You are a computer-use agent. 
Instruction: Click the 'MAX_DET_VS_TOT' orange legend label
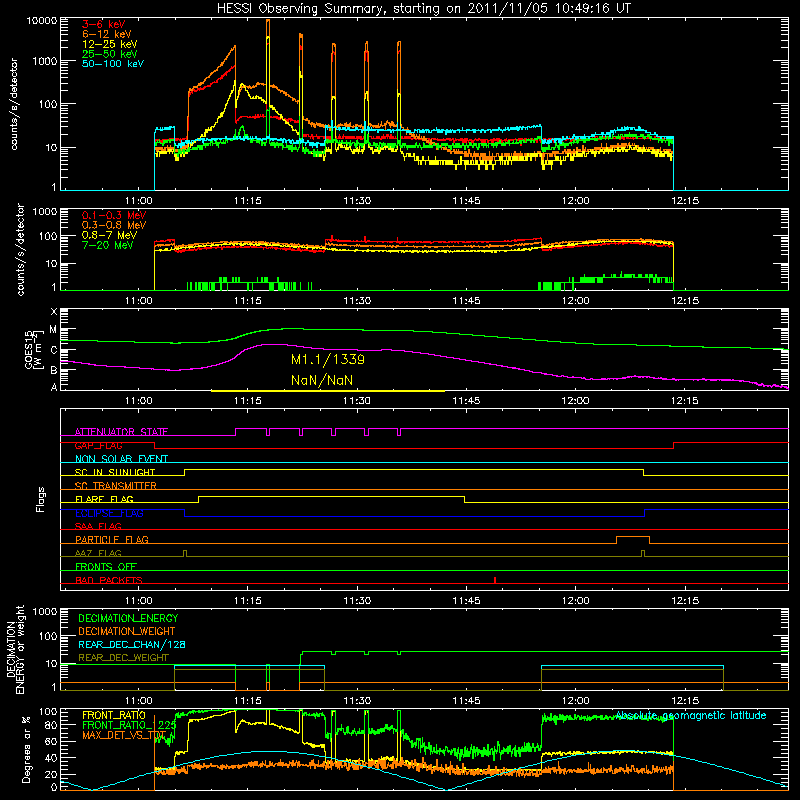(x=124, y=735)
